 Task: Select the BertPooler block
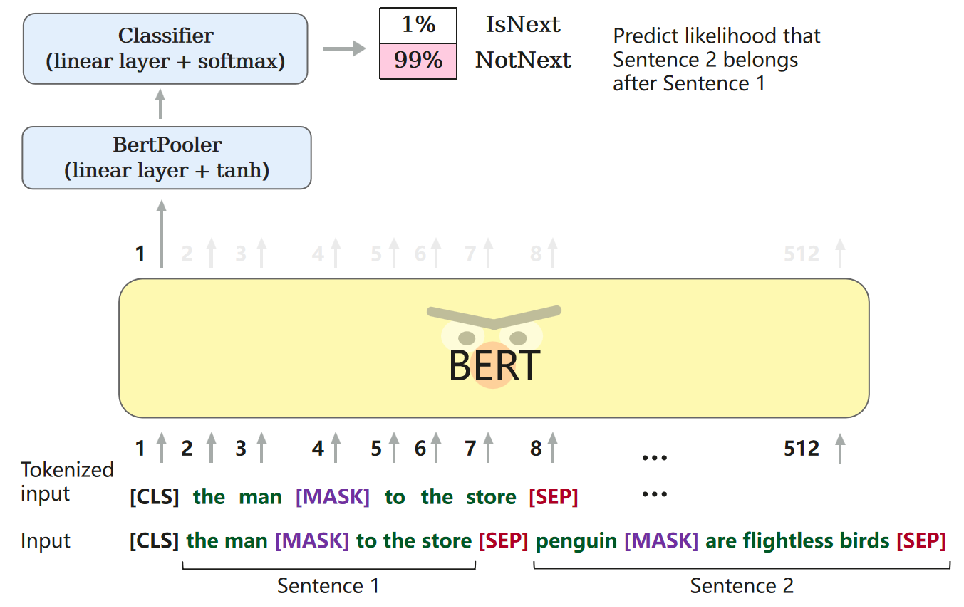167,157
